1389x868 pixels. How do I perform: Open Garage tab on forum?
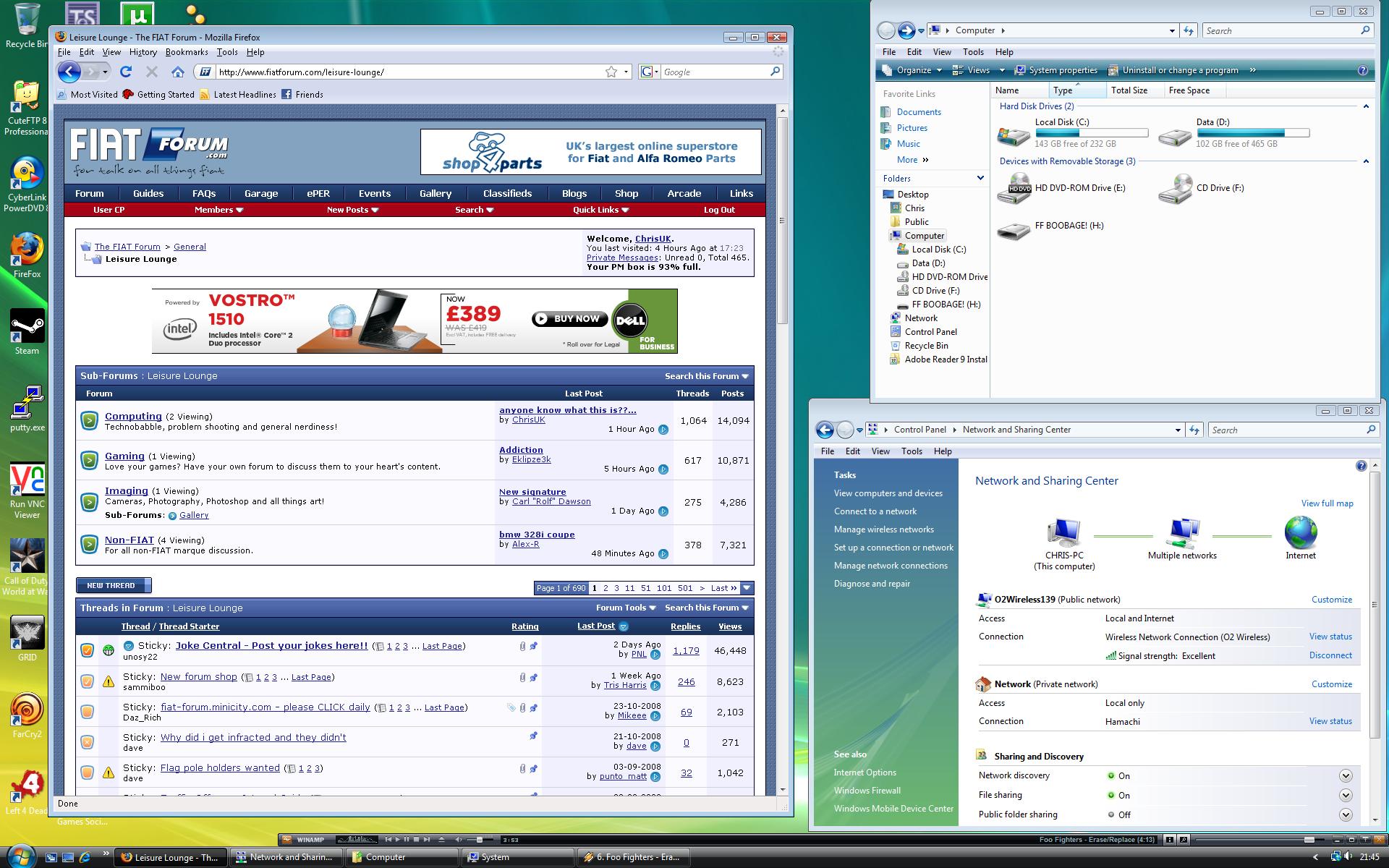[x=261, y=194]
